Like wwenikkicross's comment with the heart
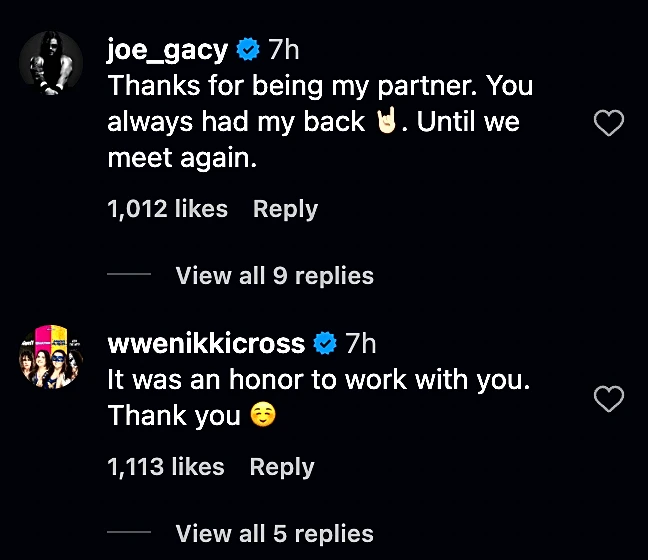Viewport: 648px width, 560px height. click(x=609, y=400)
